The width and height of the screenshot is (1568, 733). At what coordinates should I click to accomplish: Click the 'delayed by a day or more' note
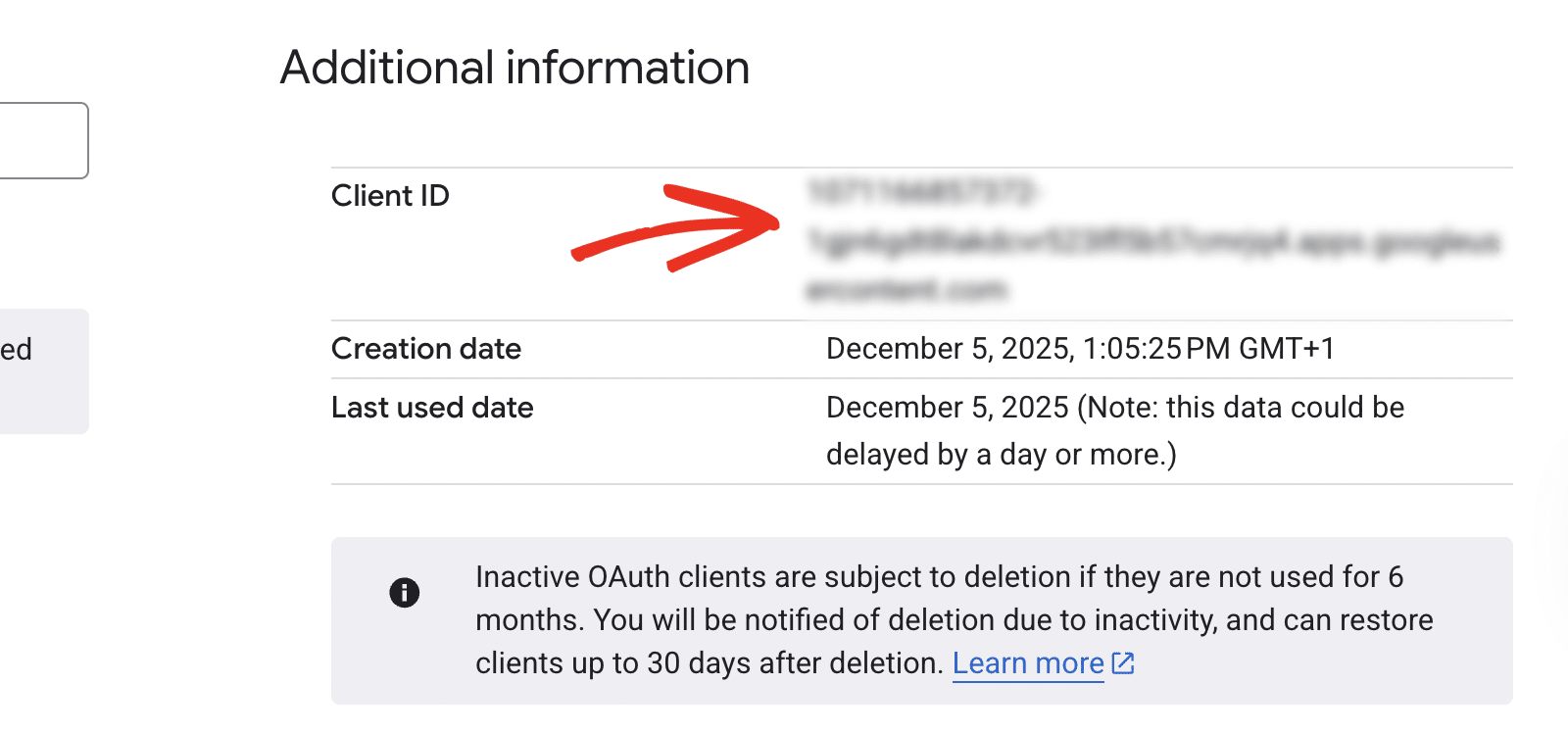click(1001, 455)
